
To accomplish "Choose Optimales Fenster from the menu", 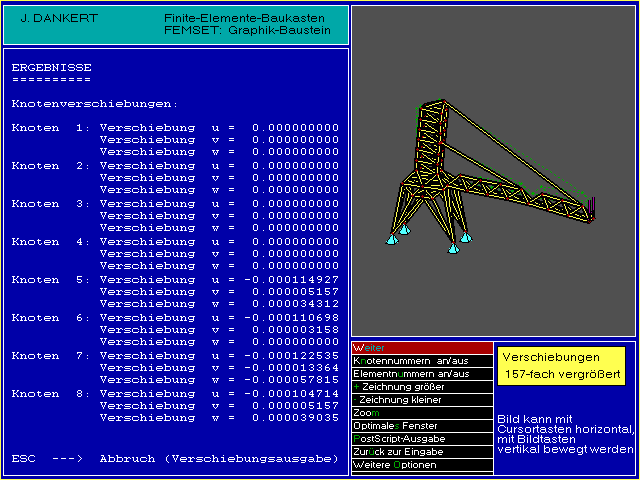I will (x=422, y=425).
